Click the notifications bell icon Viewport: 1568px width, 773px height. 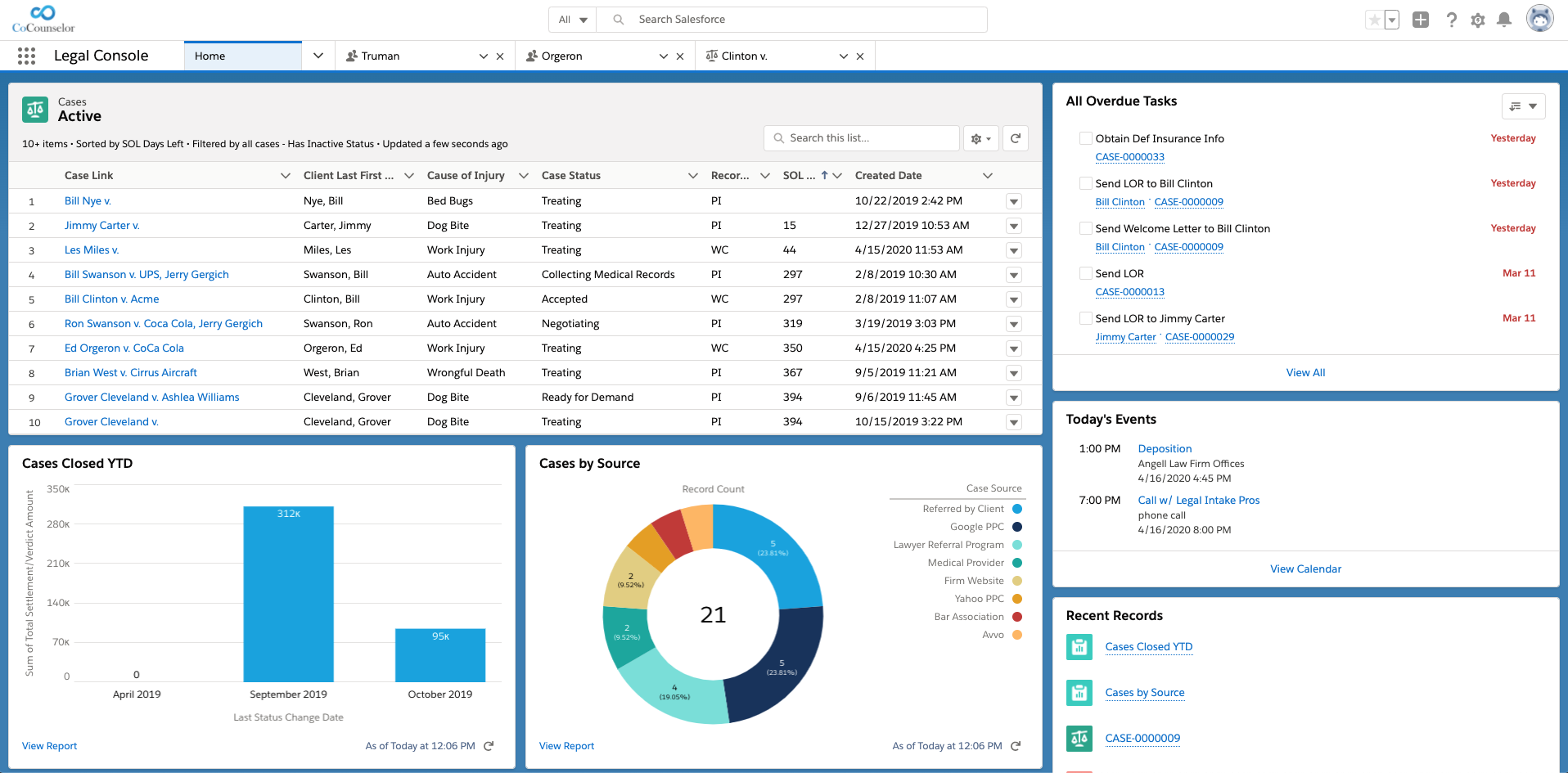pos(1503,20)
